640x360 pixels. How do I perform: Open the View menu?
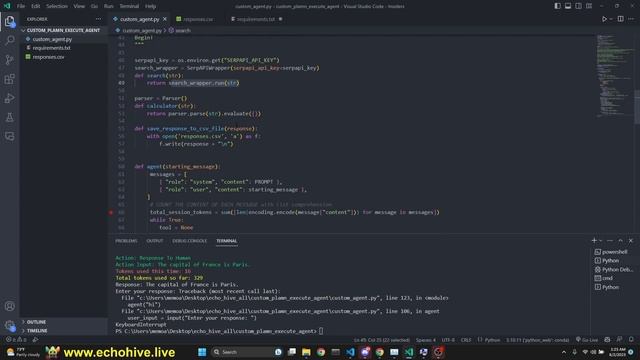pyautogui.click(x=79, y=6)
